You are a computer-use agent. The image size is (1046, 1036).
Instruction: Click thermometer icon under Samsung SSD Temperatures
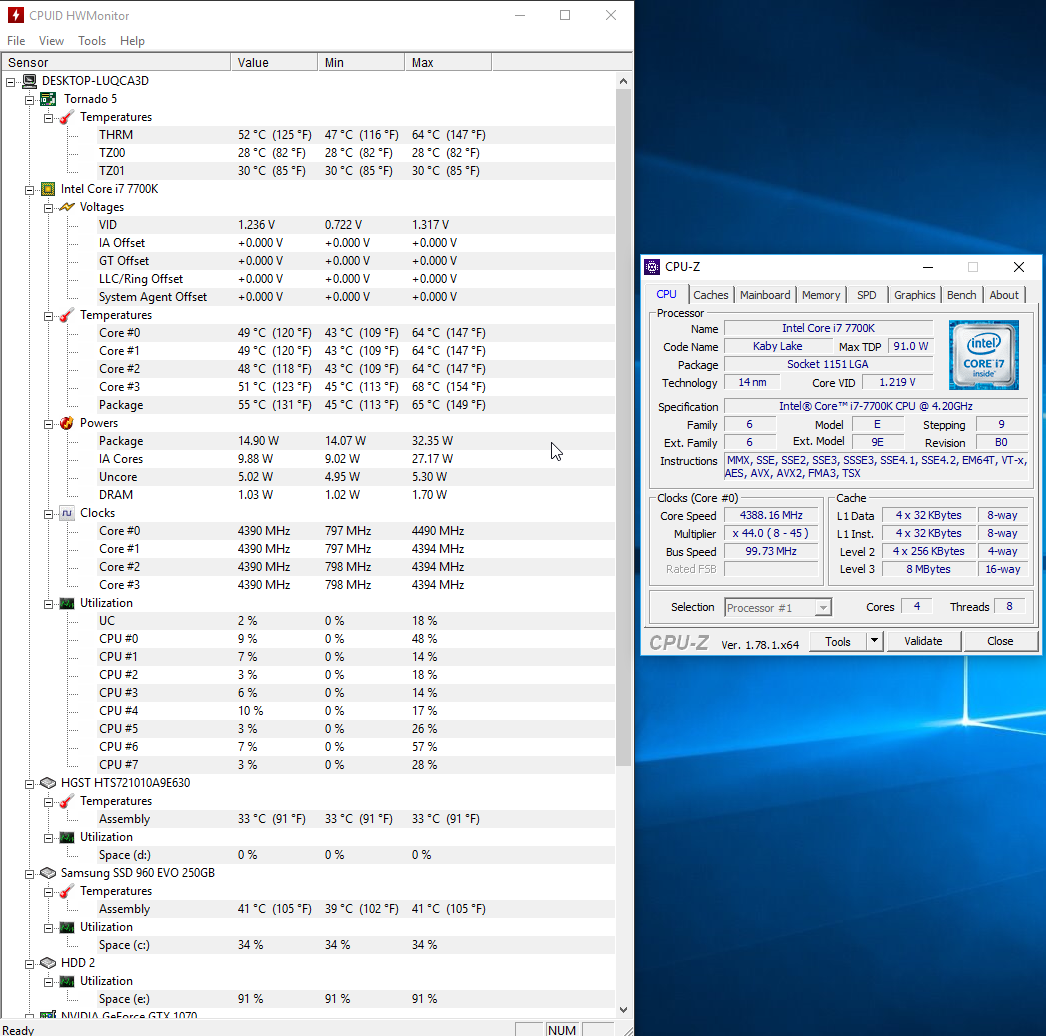tap(67, 891)
